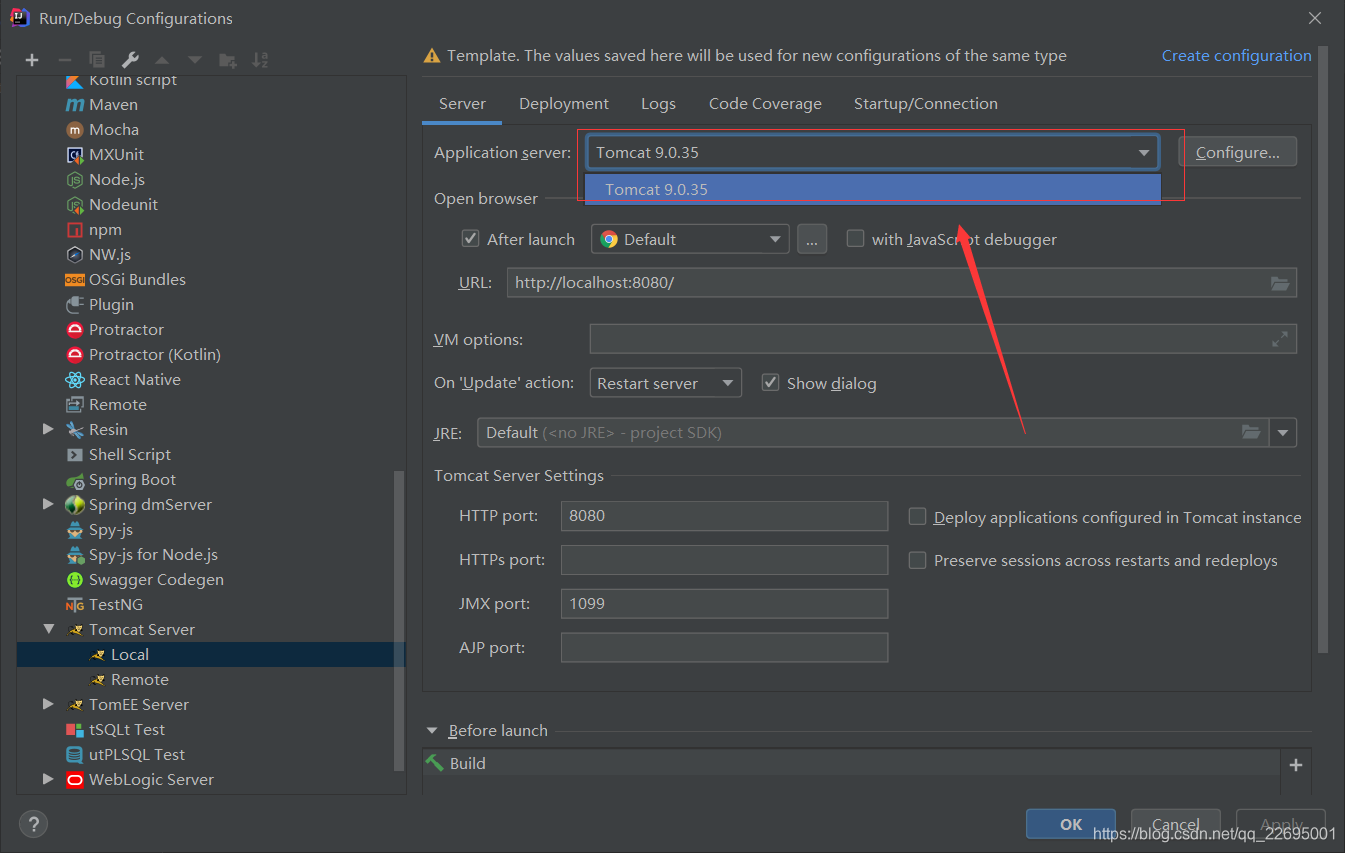This screenshot has height=853, width=1345.
Task: Click the plus icon in Before launch
Action: click(x=1296, y=765)
